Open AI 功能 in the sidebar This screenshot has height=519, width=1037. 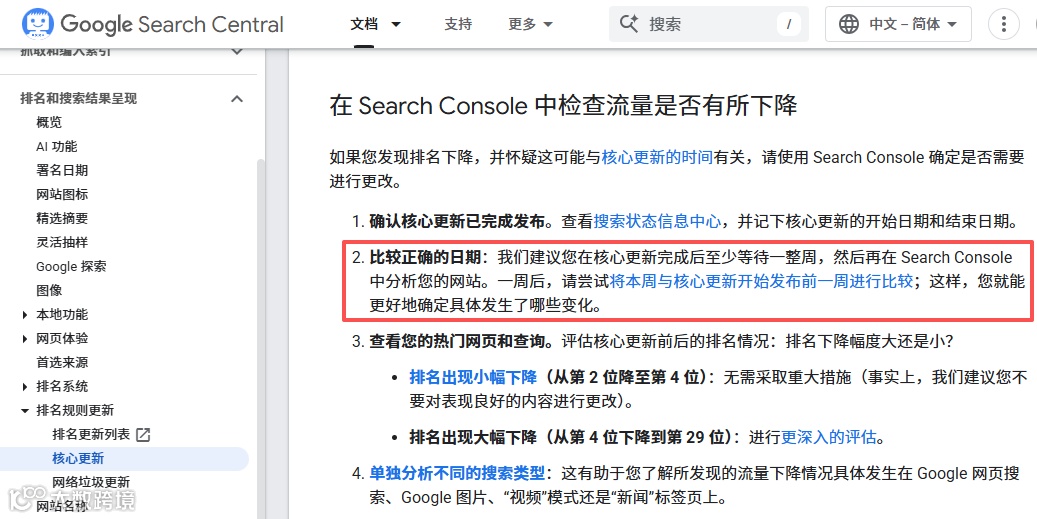[56, 146]
